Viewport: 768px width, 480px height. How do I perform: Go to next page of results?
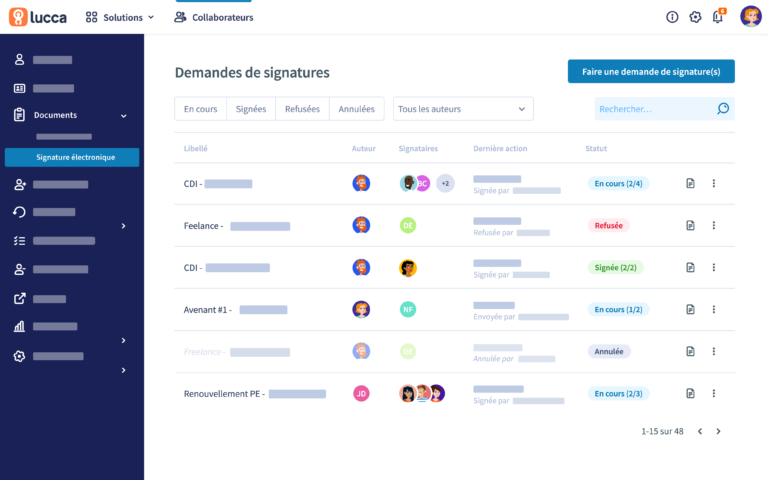click(x=718, y=432)
